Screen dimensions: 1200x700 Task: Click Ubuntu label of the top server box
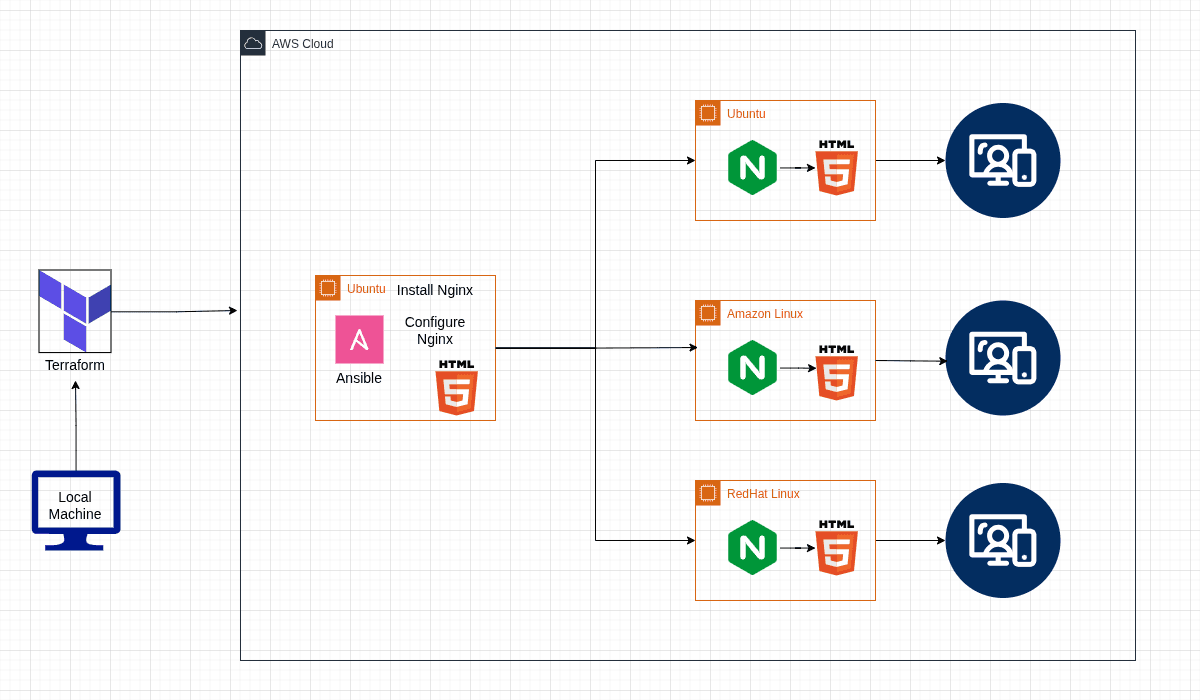click(x=746, y=114)
